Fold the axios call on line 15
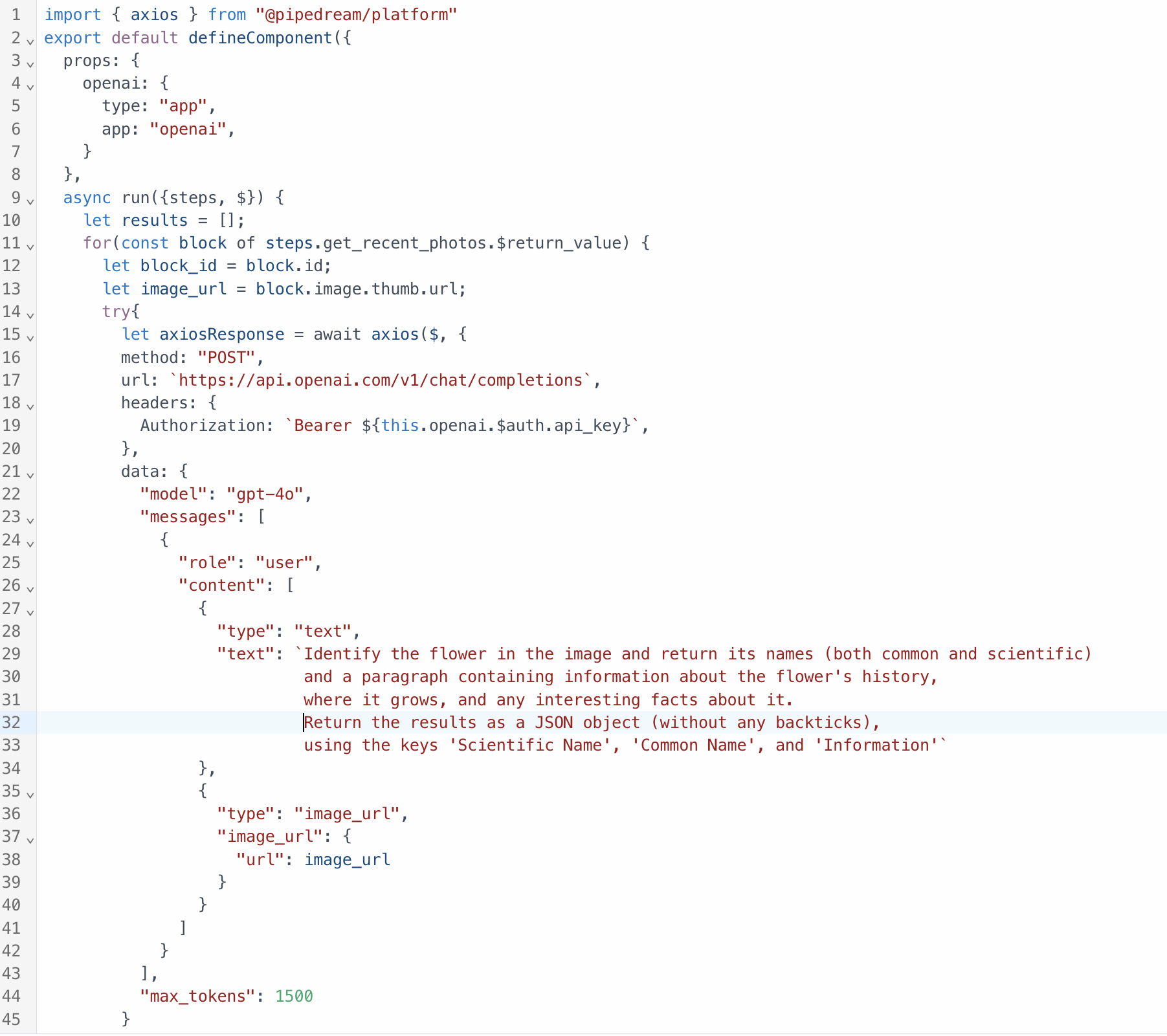The width and height of the screenshot is (1167, 1036). [x=30, y=338]
